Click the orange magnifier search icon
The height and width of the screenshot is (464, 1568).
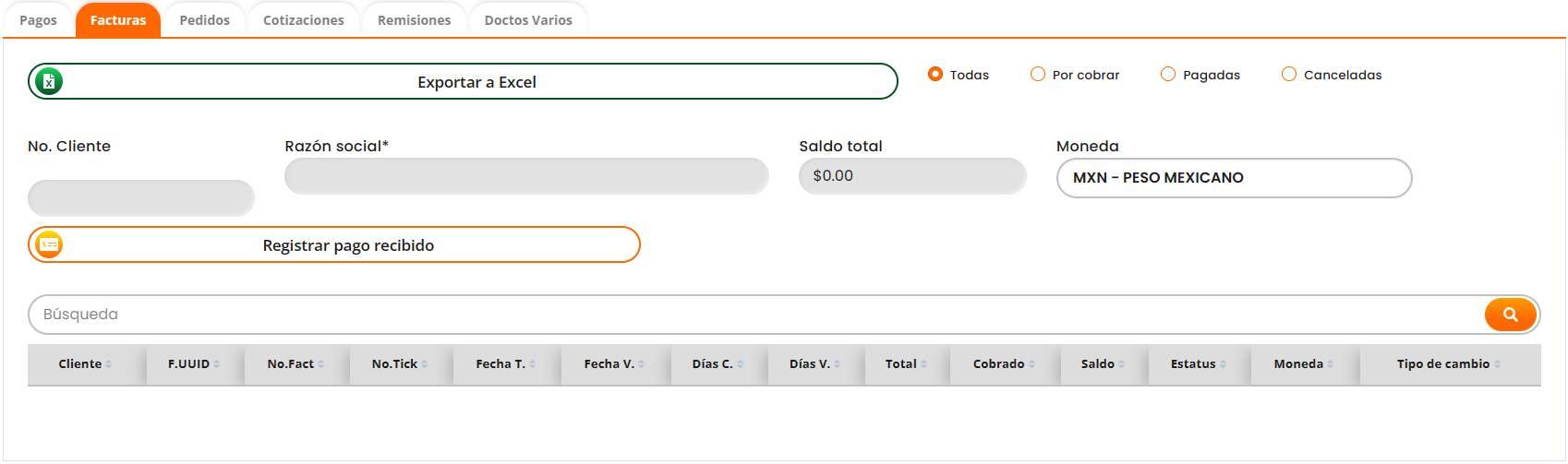1510,315
